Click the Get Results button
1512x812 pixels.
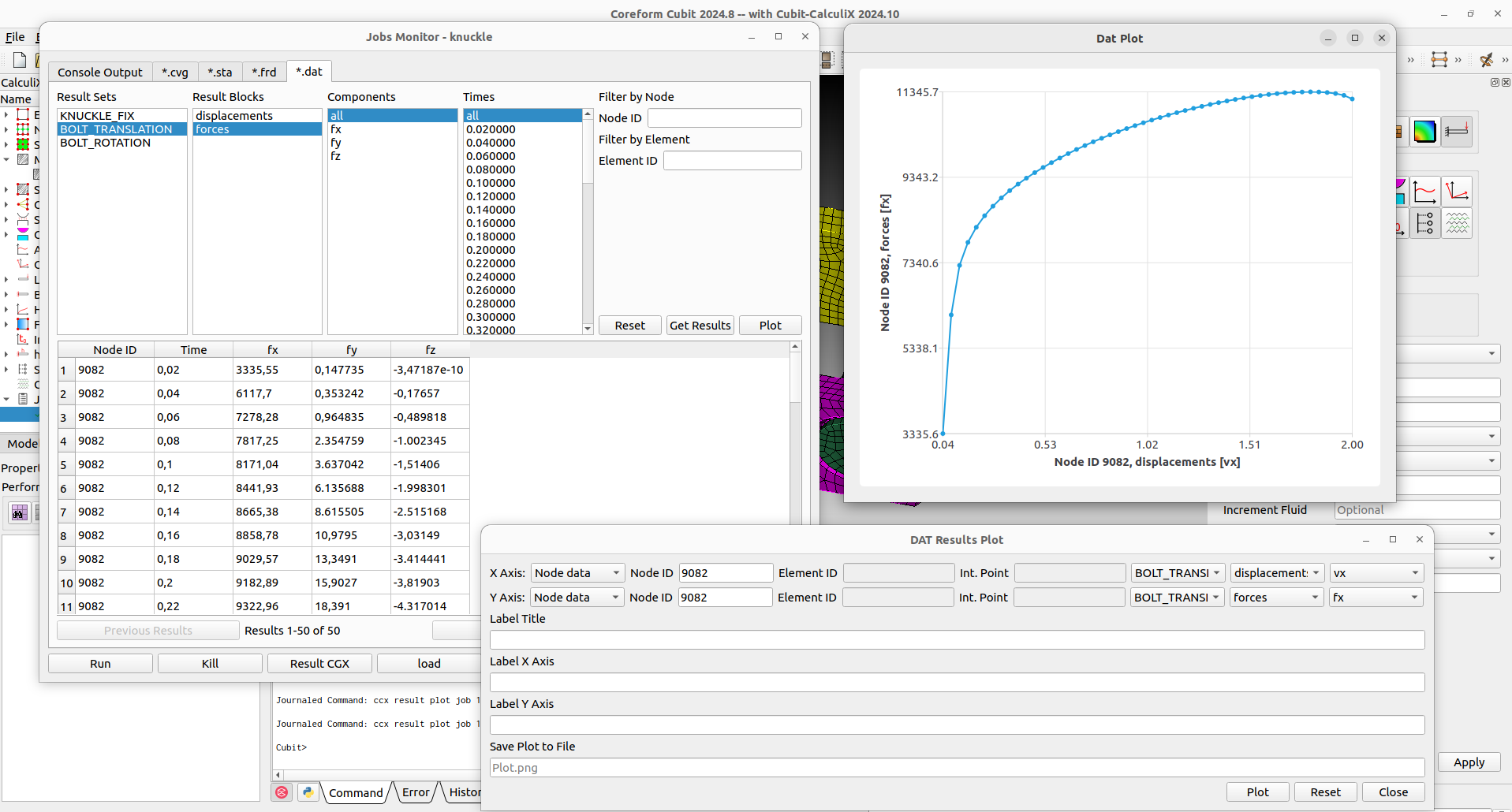[x=699, y=325]
